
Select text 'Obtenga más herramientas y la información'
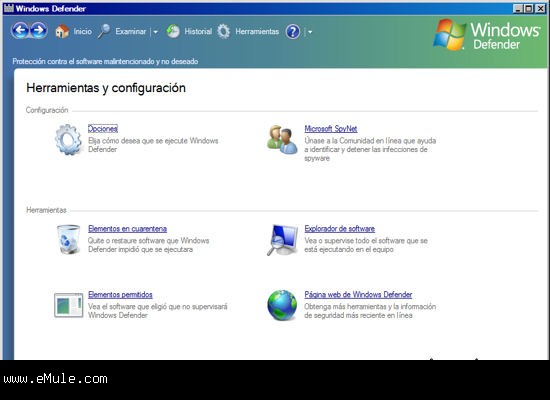(370, 307)
